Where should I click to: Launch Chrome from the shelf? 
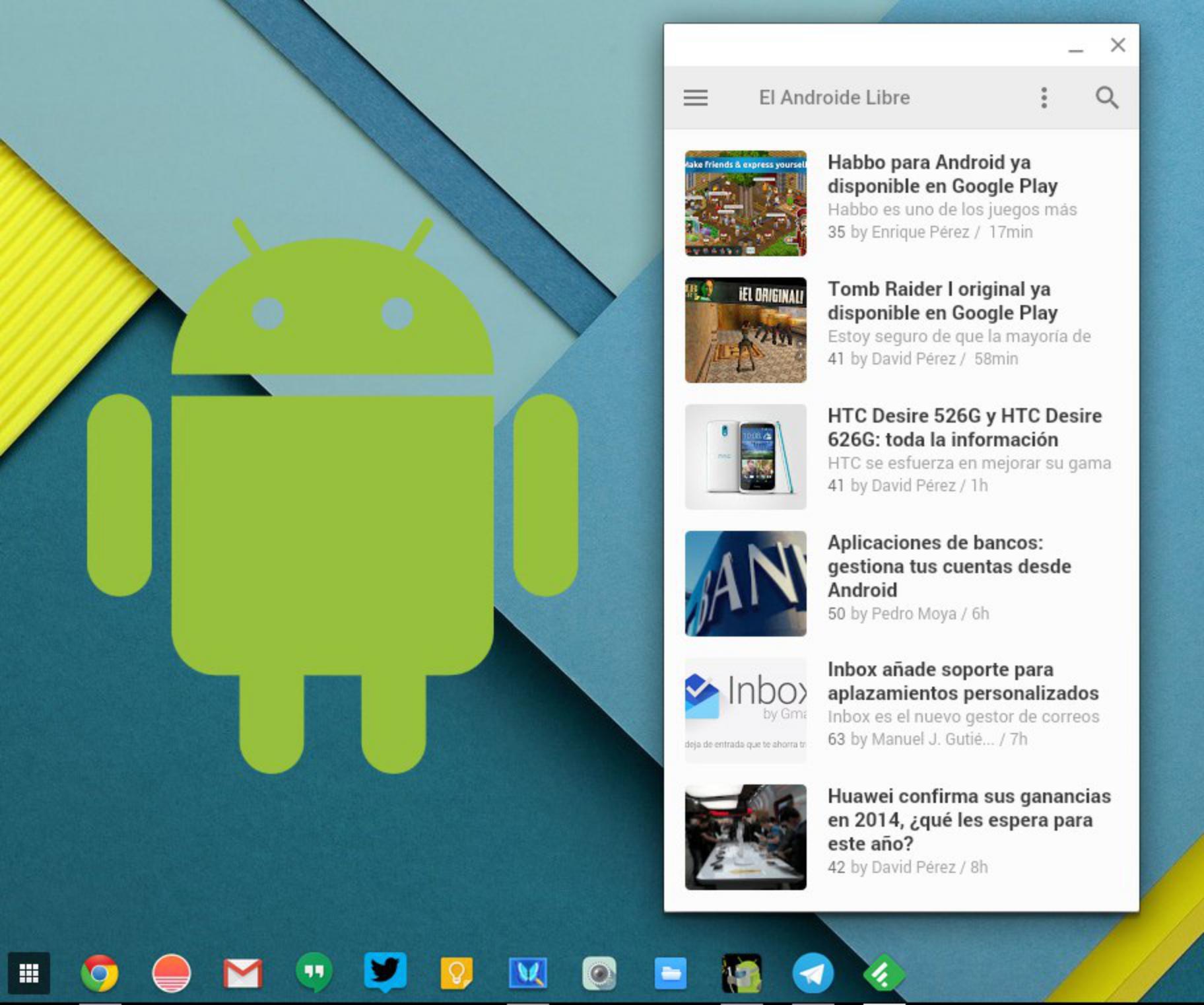[100, 973]
